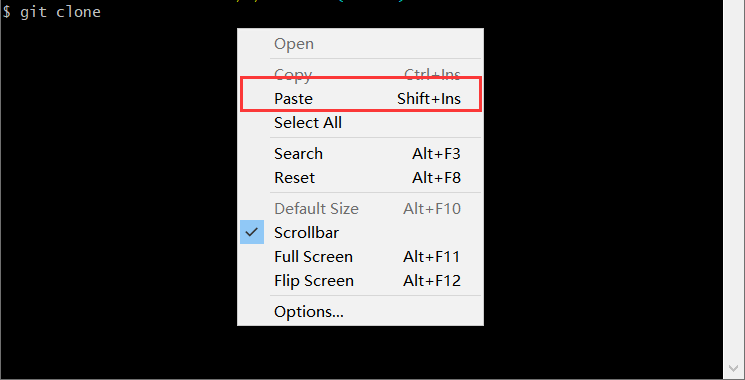Enable Full Screen mode from menu
Screen dimensions: 745x380
(x=361, y=257)
